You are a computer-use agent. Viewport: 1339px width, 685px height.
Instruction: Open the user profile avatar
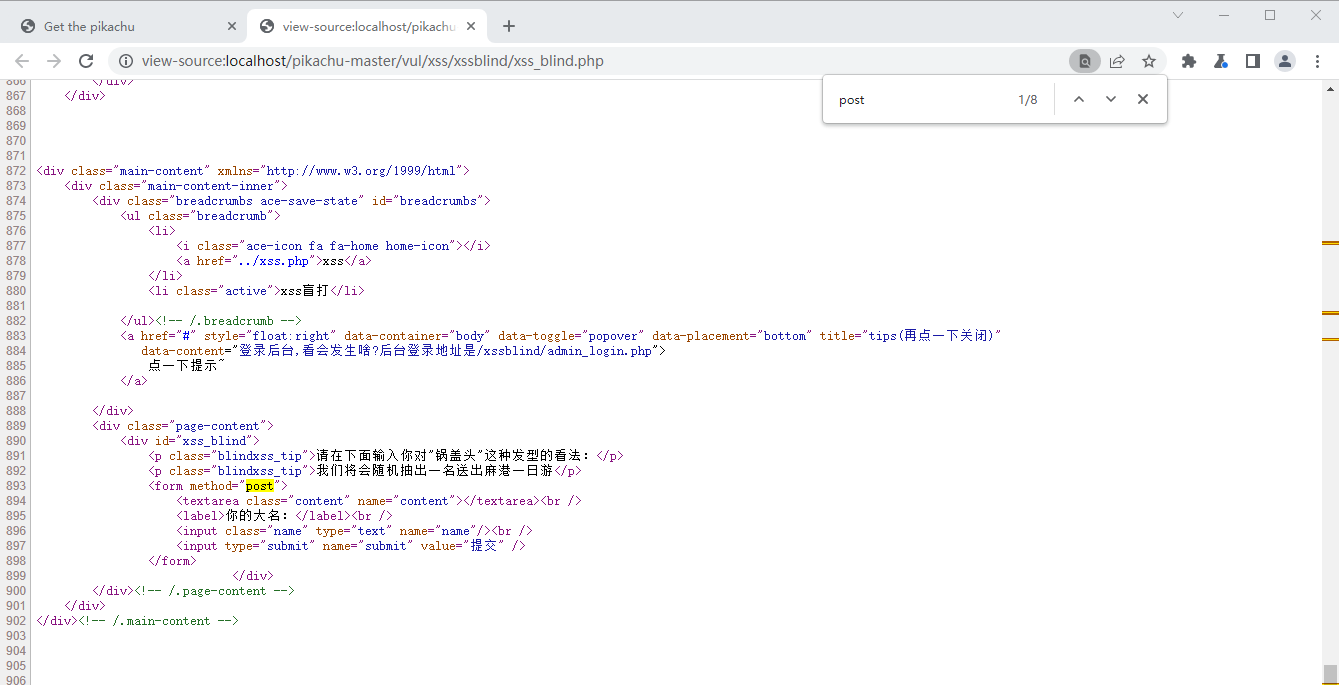[1284, 61]
